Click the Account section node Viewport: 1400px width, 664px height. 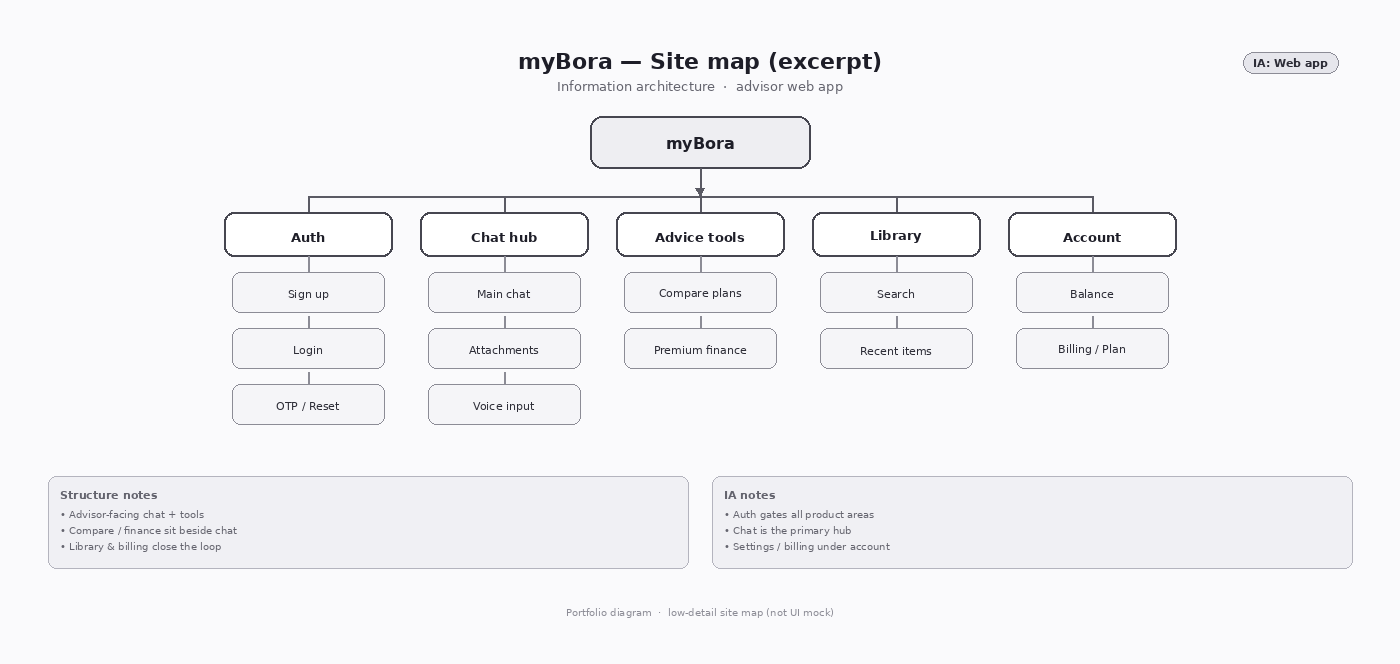[1092, 235]
